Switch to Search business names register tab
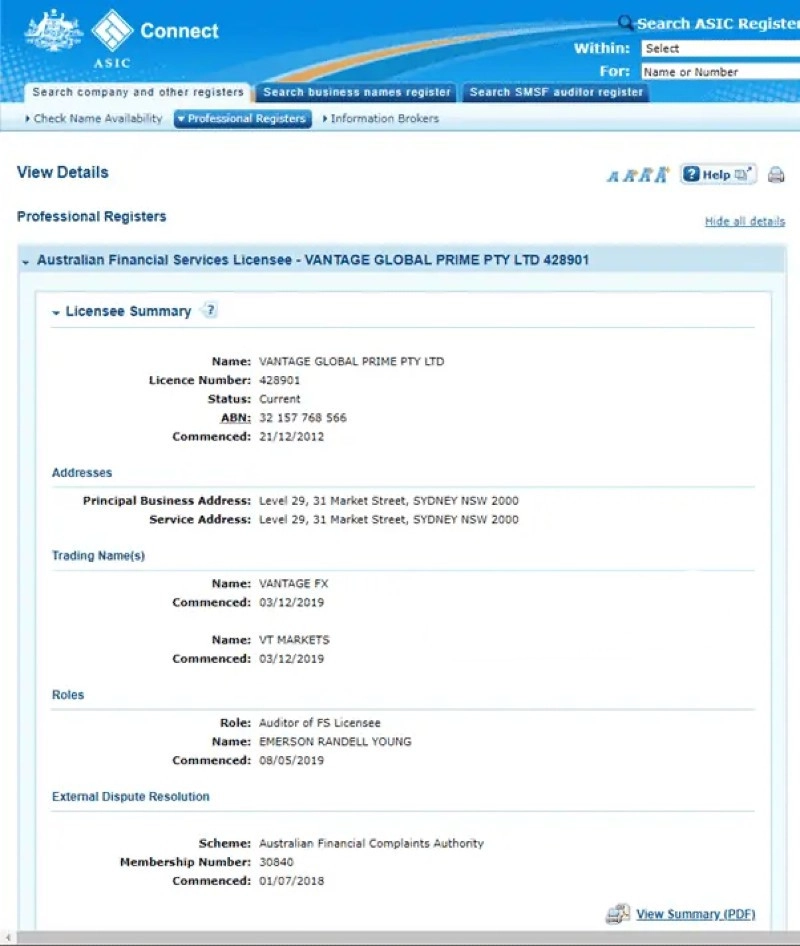The width and height of the screenshot is (800, 946). (357, 92)
